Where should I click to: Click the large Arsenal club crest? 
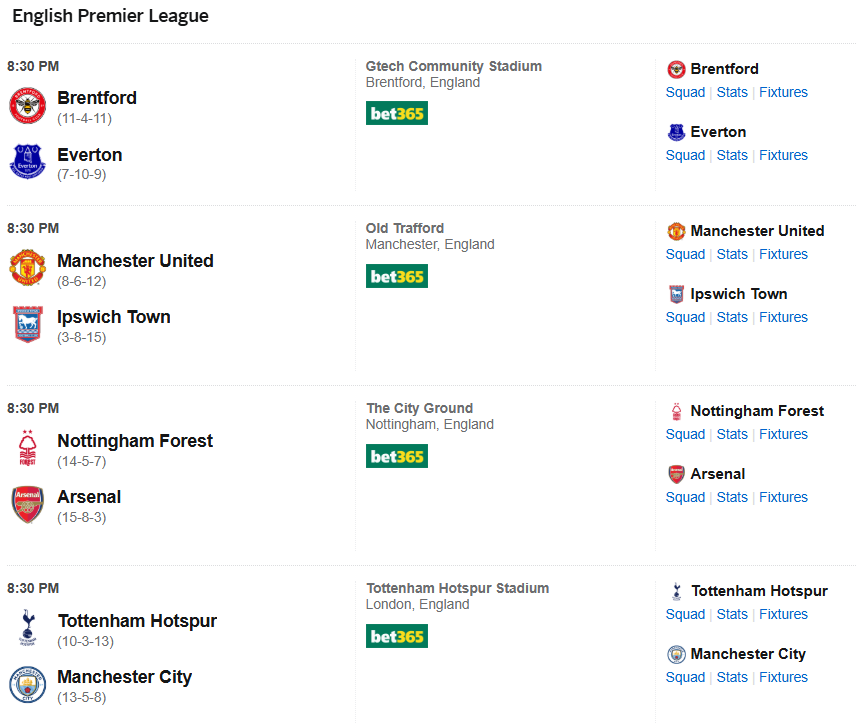(x=28, y=504)
